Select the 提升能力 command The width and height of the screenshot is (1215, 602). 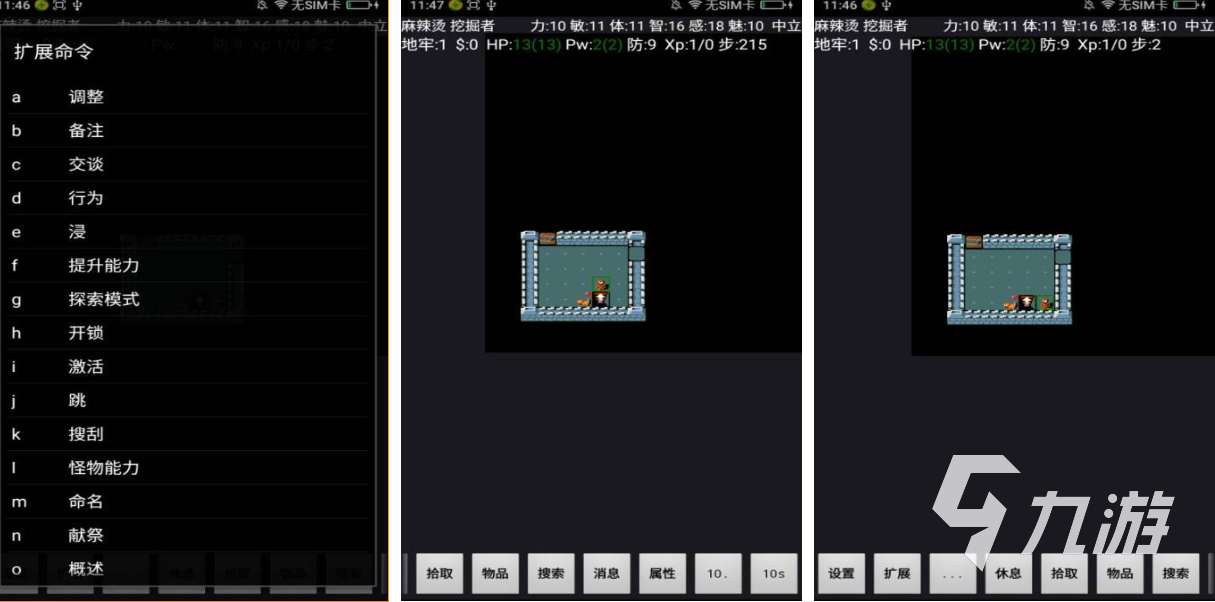click(190, 266)
